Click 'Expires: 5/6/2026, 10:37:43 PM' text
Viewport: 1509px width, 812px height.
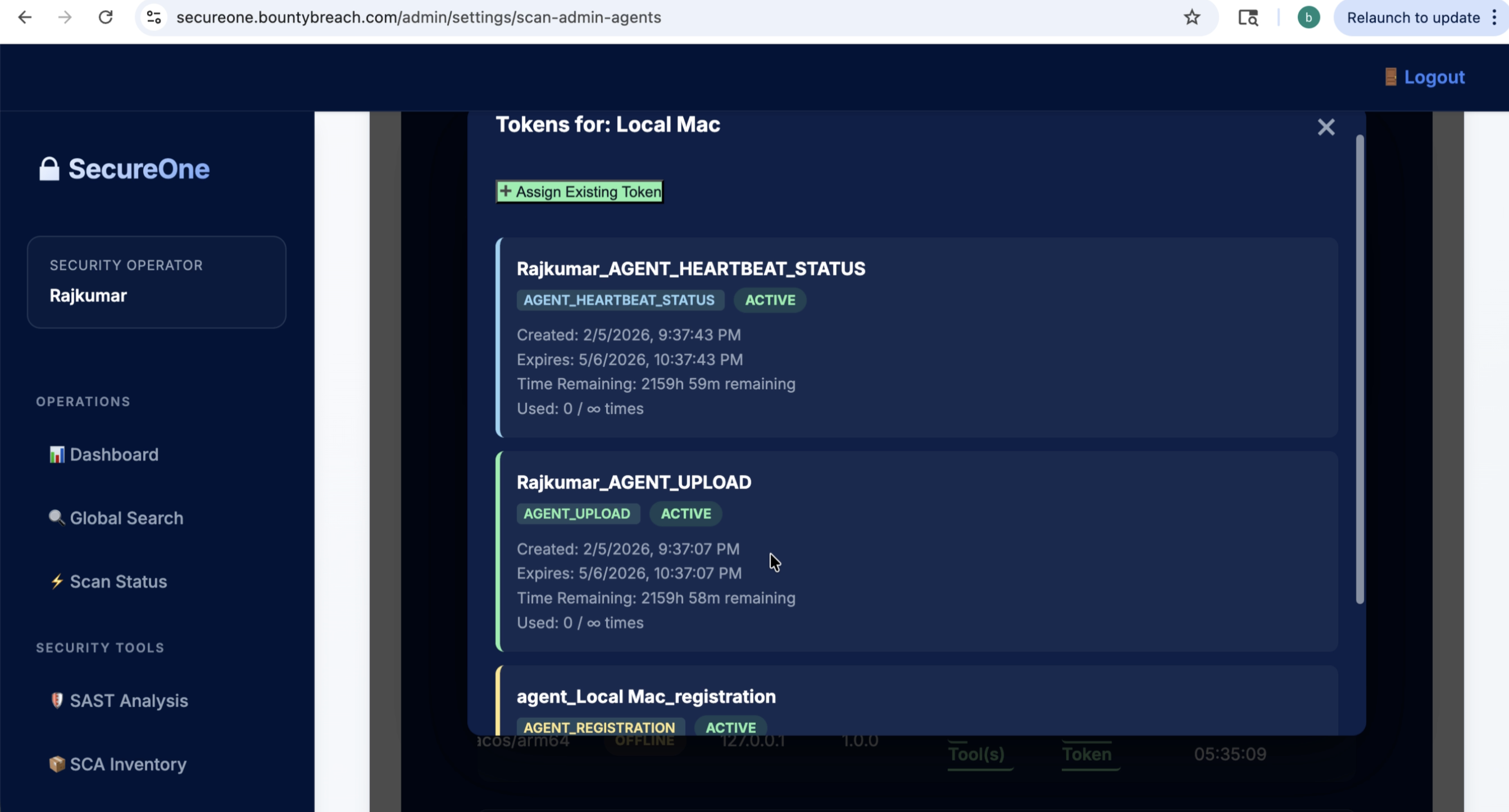point(630,359)
